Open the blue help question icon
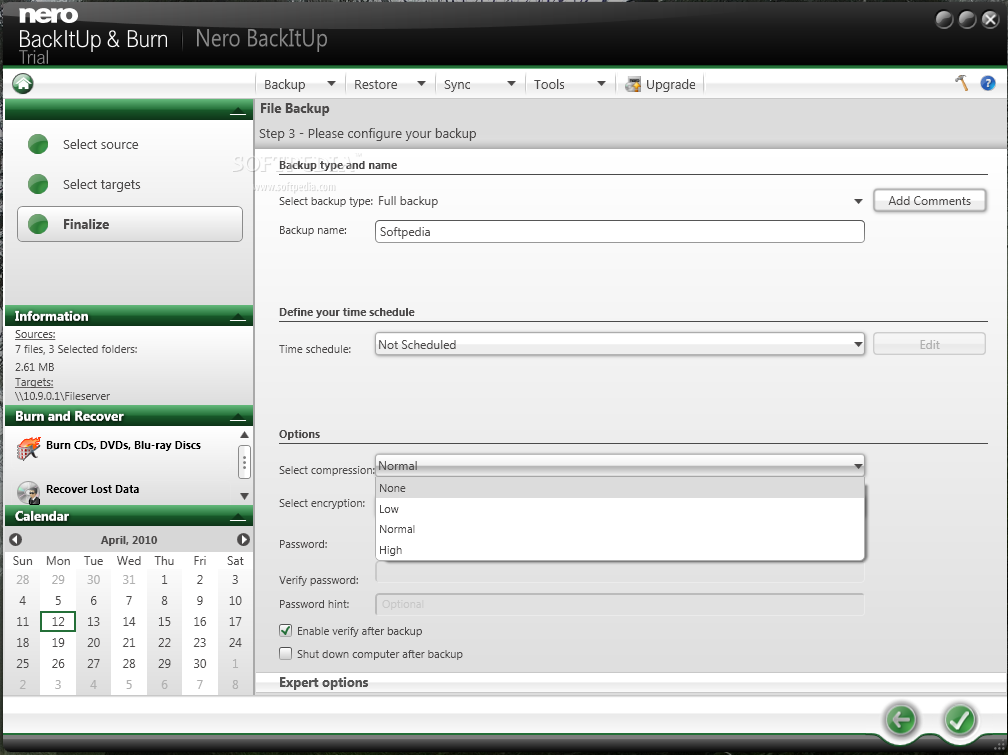 point(987,83)
